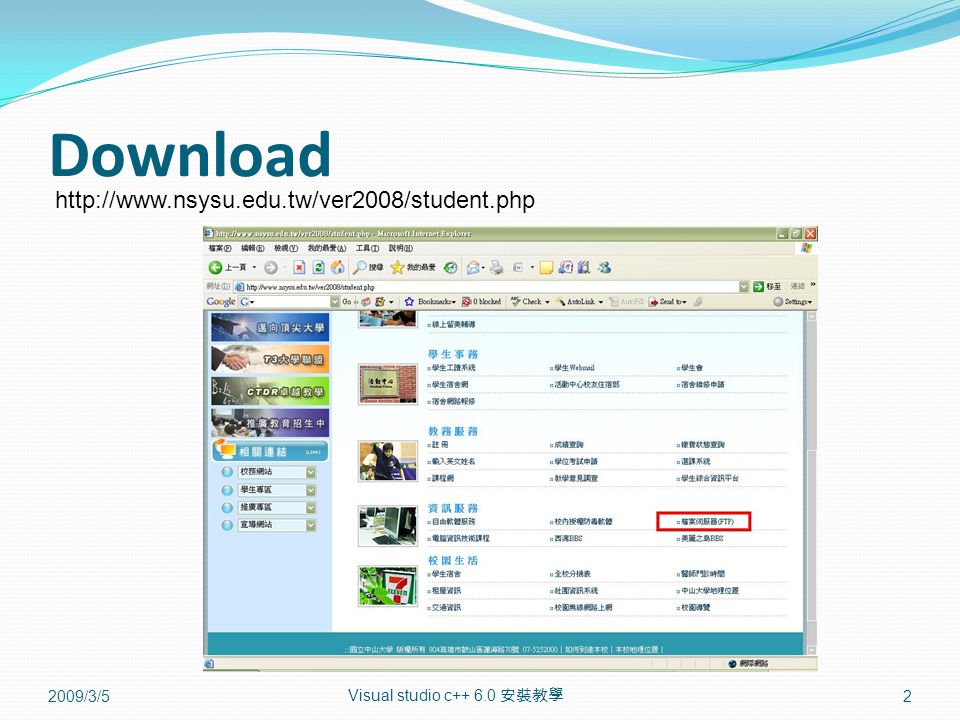Click the 0 blocked popup blocker button

coord(481,302)
